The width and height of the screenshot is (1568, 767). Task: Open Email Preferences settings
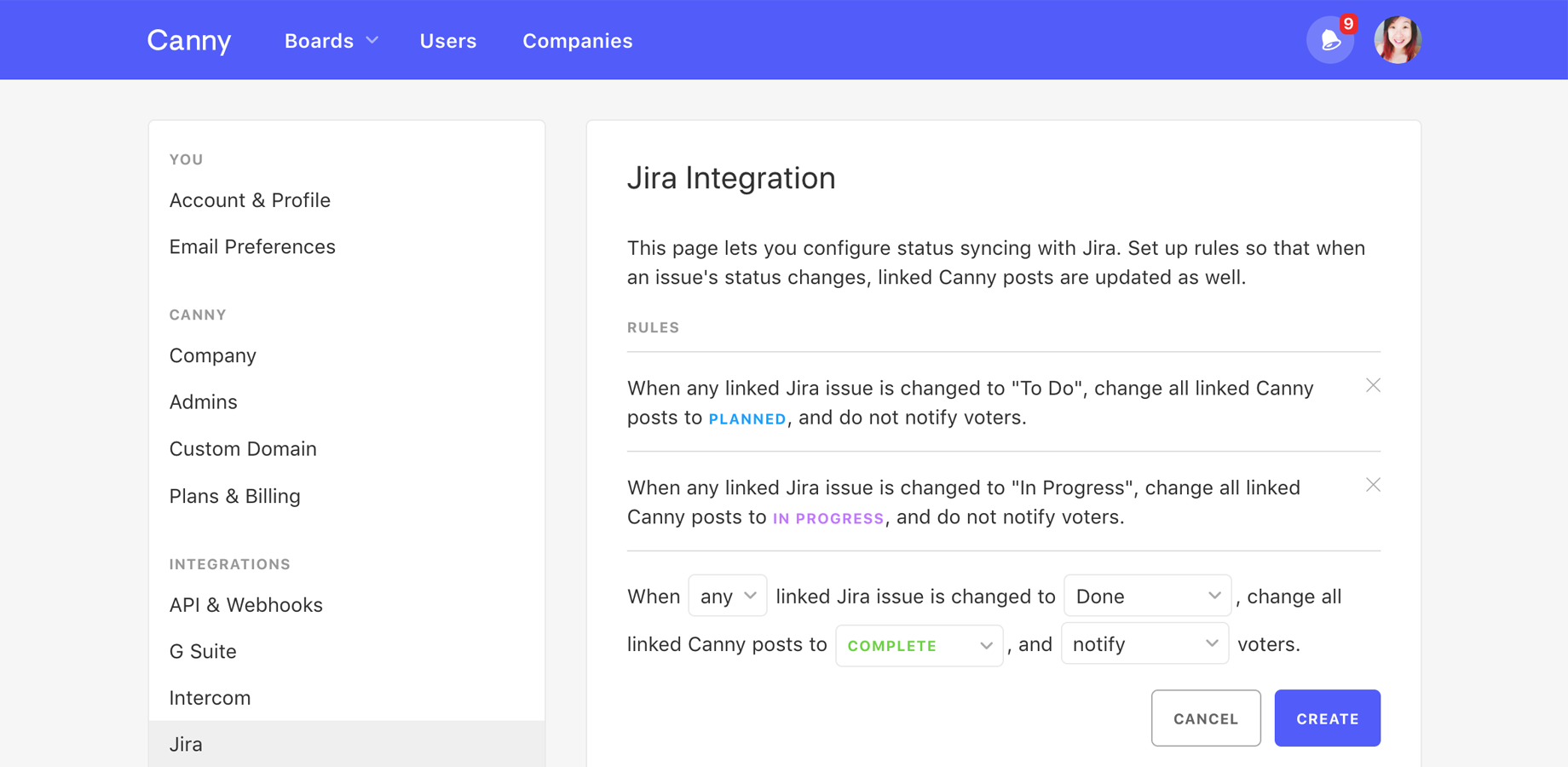252,246
